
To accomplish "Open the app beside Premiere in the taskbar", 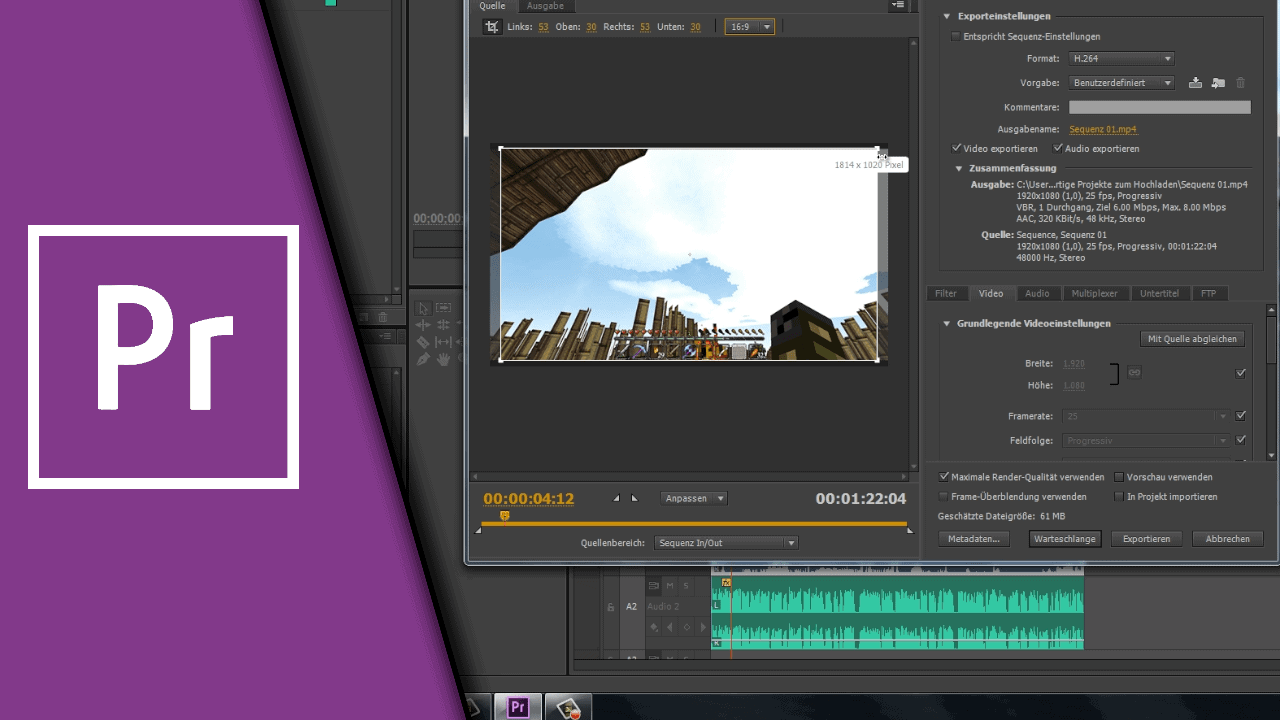I will [569, 708].
